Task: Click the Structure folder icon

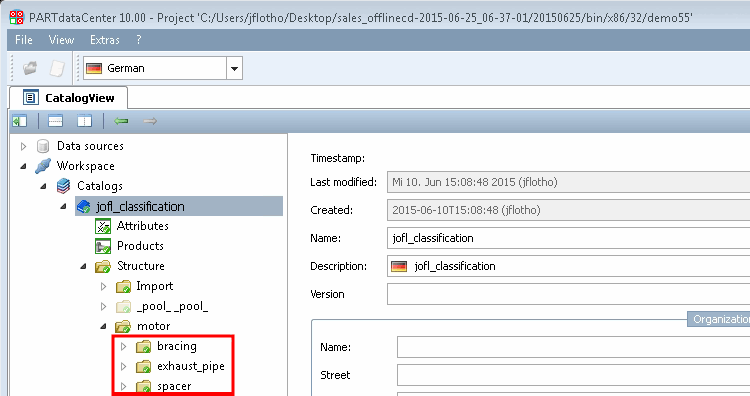Action: [x=103, y=266]
